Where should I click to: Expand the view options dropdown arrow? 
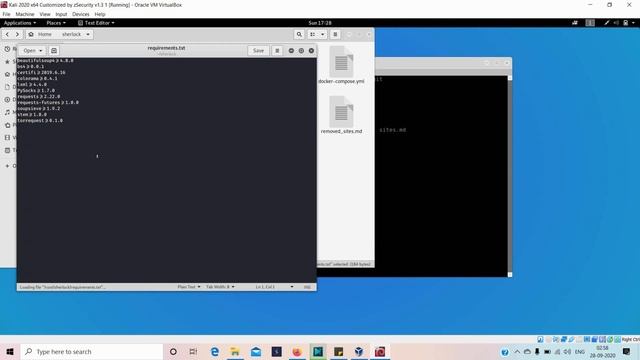click(322, 34)
